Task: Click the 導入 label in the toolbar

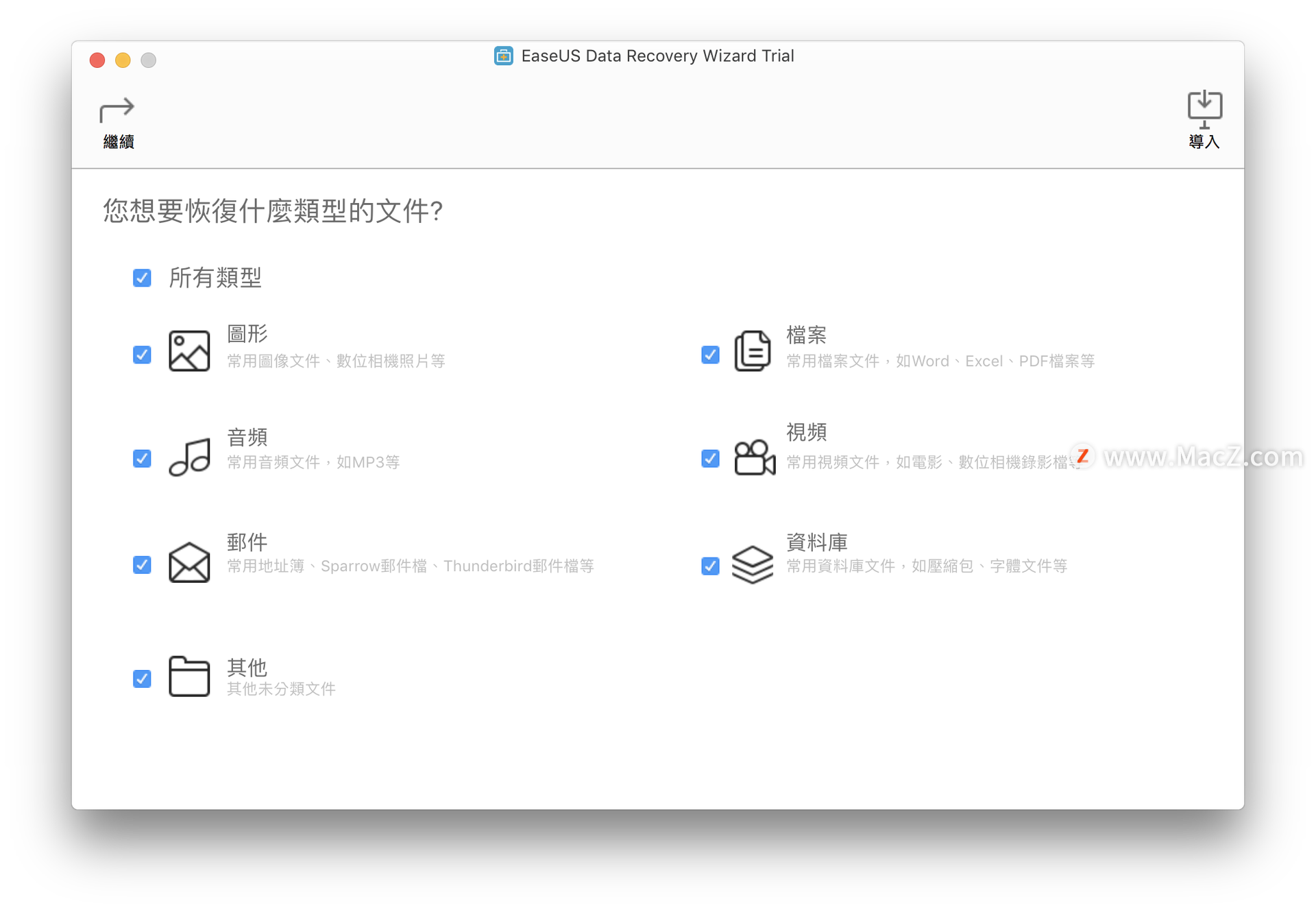Action: pyautogui.click(x=1204, y=142)
